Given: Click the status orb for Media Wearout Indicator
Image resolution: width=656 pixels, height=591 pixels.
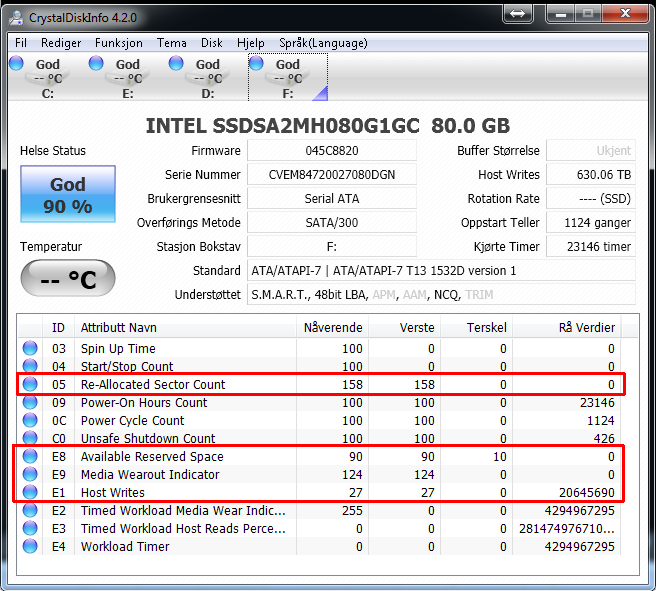Looking at the screenshot, I should click(30, 474).
